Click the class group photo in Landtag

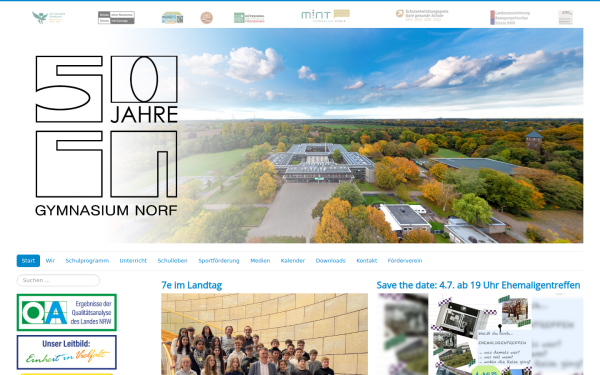click(x=264, y=334)
